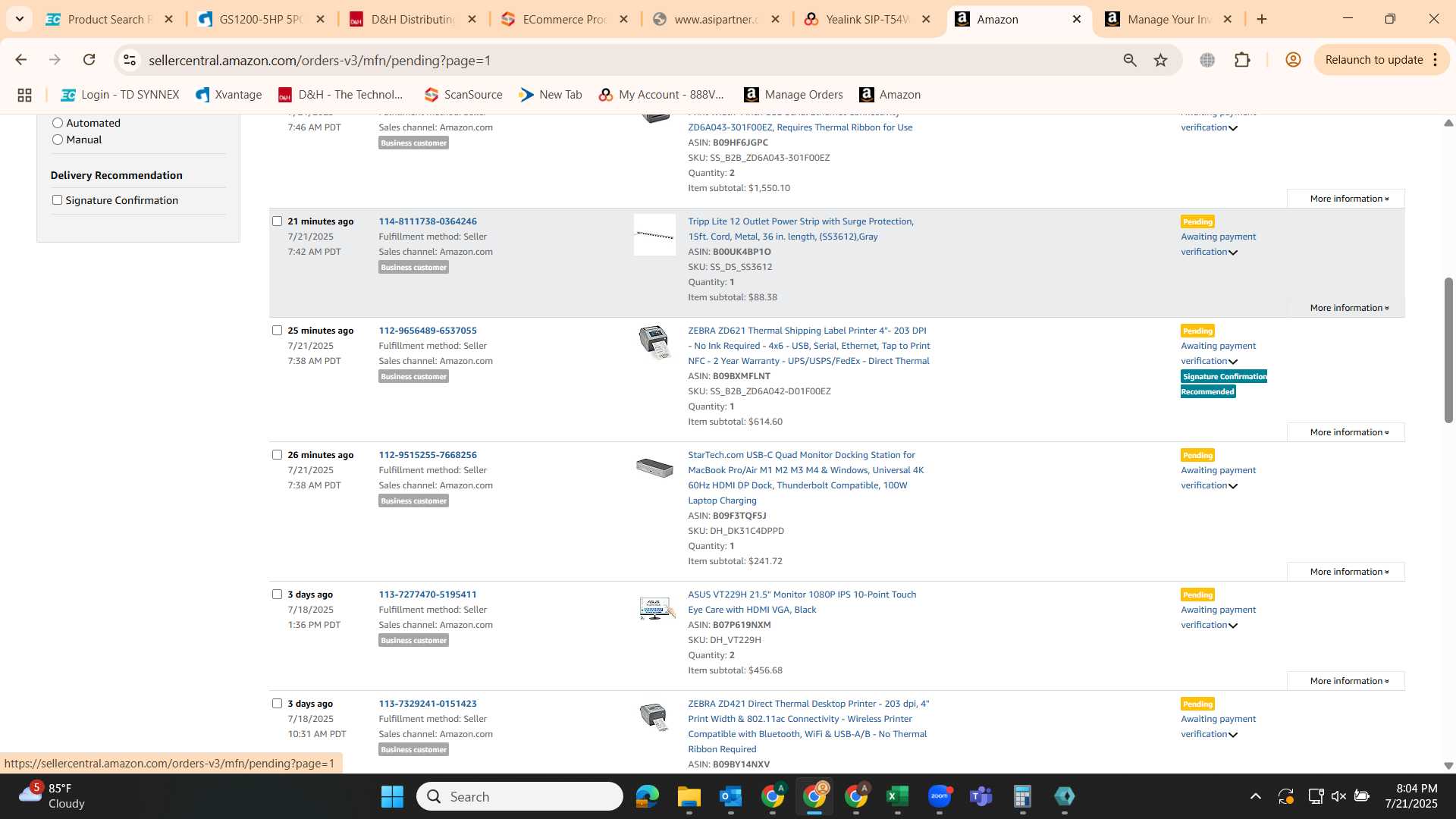Expand More information for $1,550.10 order

pos(1345,199)
